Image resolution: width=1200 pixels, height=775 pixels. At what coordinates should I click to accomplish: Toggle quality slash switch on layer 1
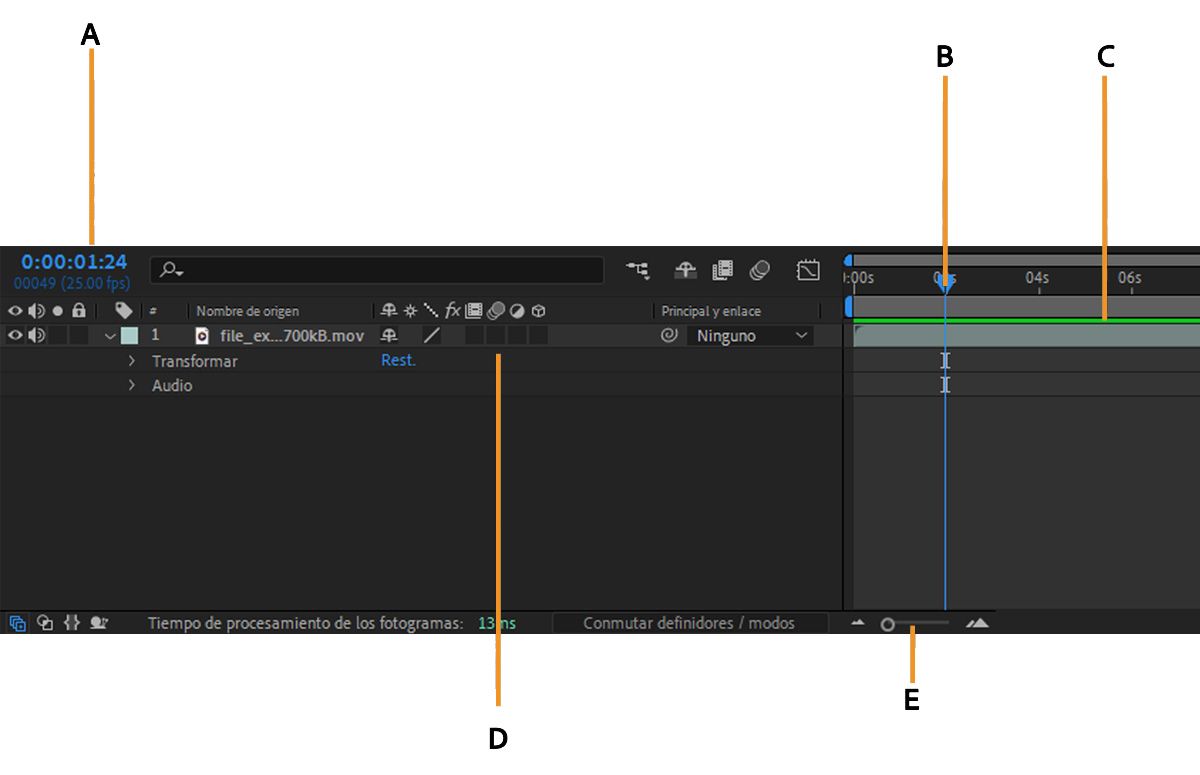click(x=431, y=336)
